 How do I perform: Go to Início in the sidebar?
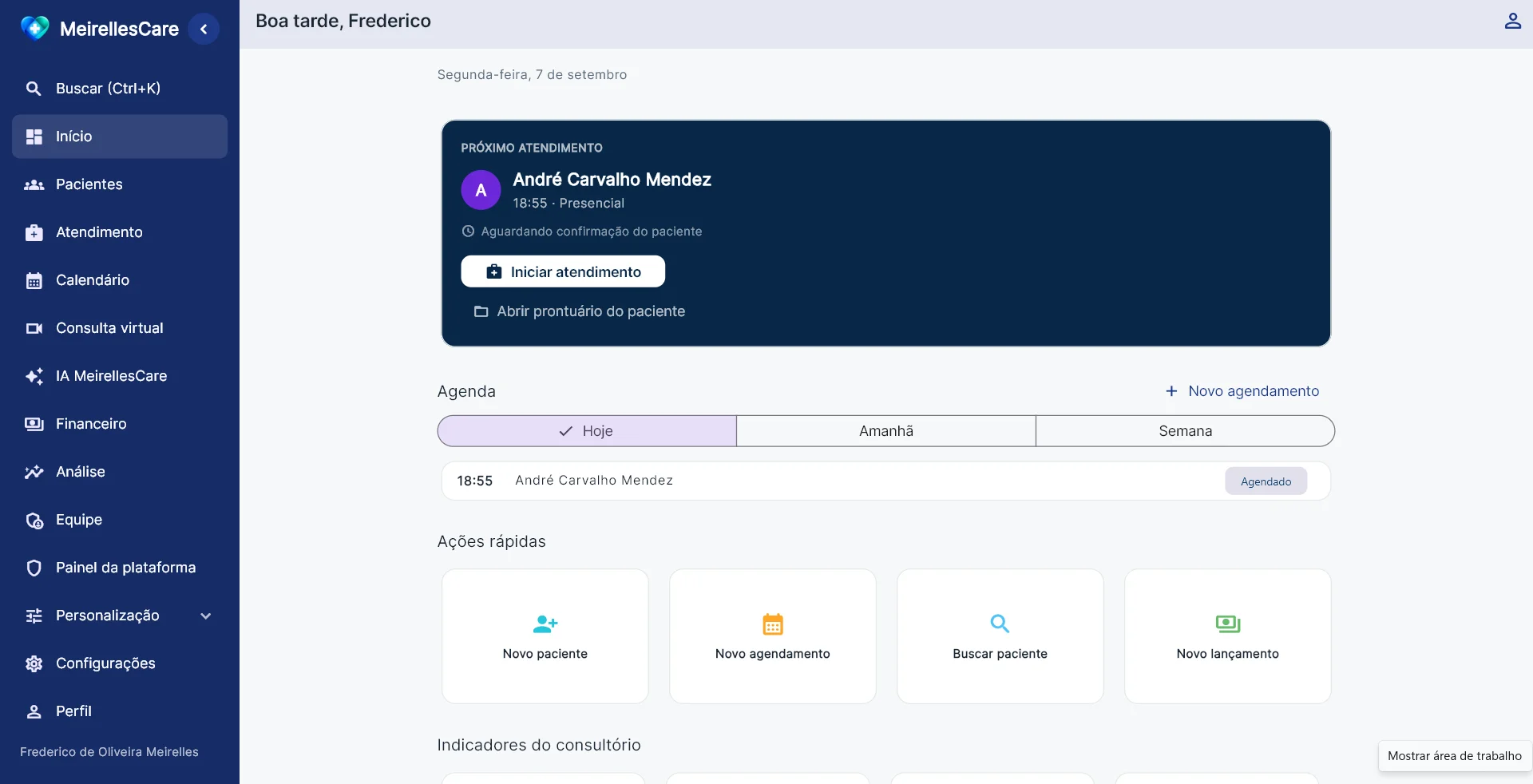[x=120, y=137]
